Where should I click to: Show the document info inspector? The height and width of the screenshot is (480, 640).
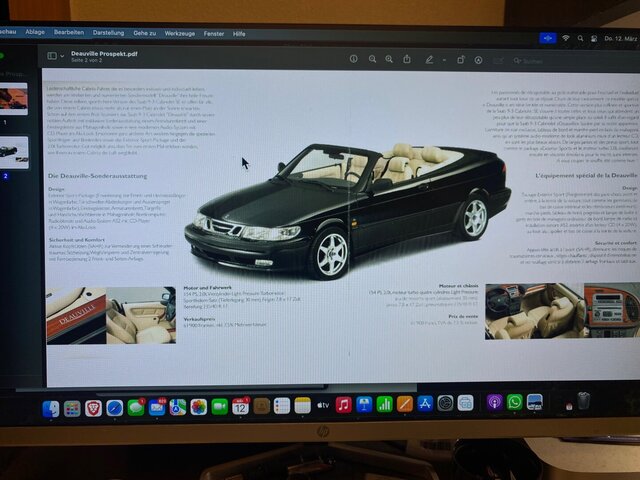(353, 59)
